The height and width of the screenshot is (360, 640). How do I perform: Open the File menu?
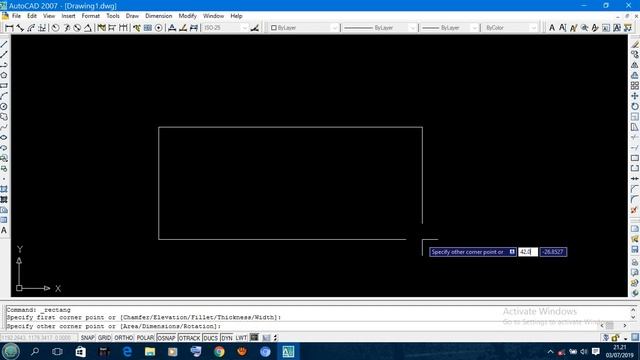pyautogui.click(x=16, y=16)
